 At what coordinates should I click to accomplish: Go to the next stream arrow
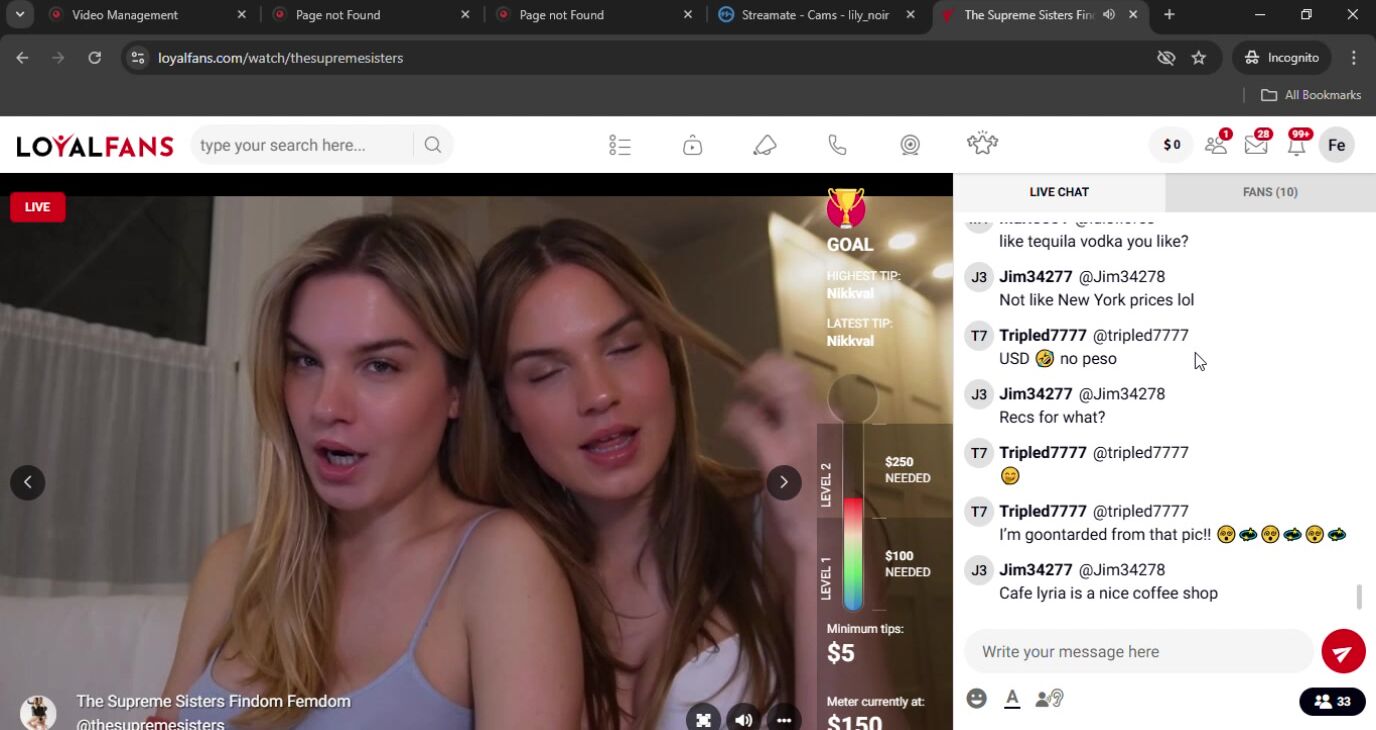784,482
